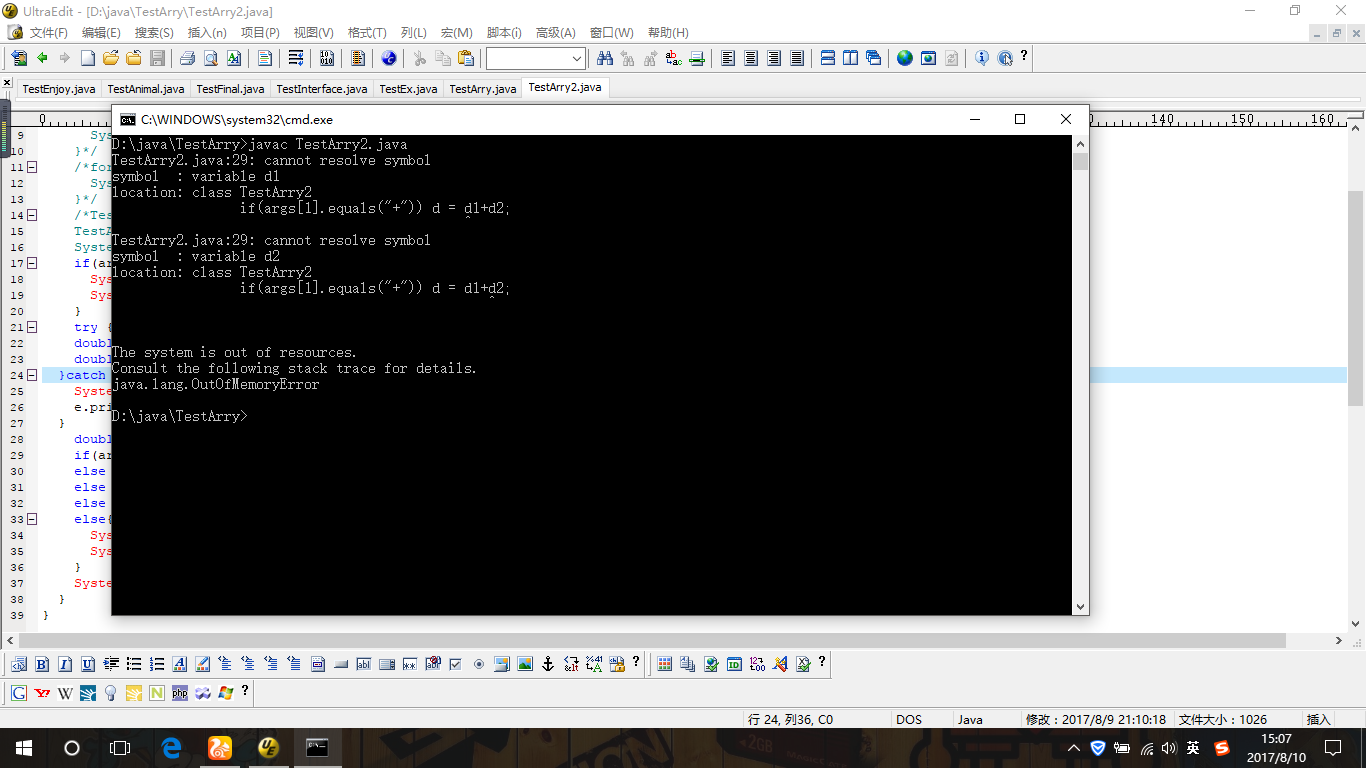Image resolution: width=1366 pixels, height=768 pixels.
Task: Open the 文件(F) menu
Action: tap(48, 33)
